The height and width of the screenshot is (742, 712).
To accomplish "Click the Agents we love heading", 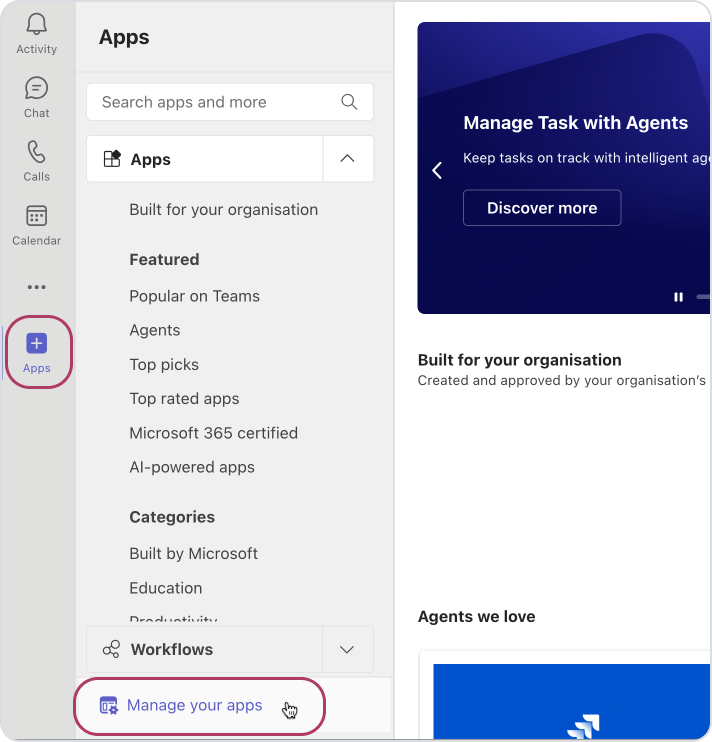I will (476, 617).
